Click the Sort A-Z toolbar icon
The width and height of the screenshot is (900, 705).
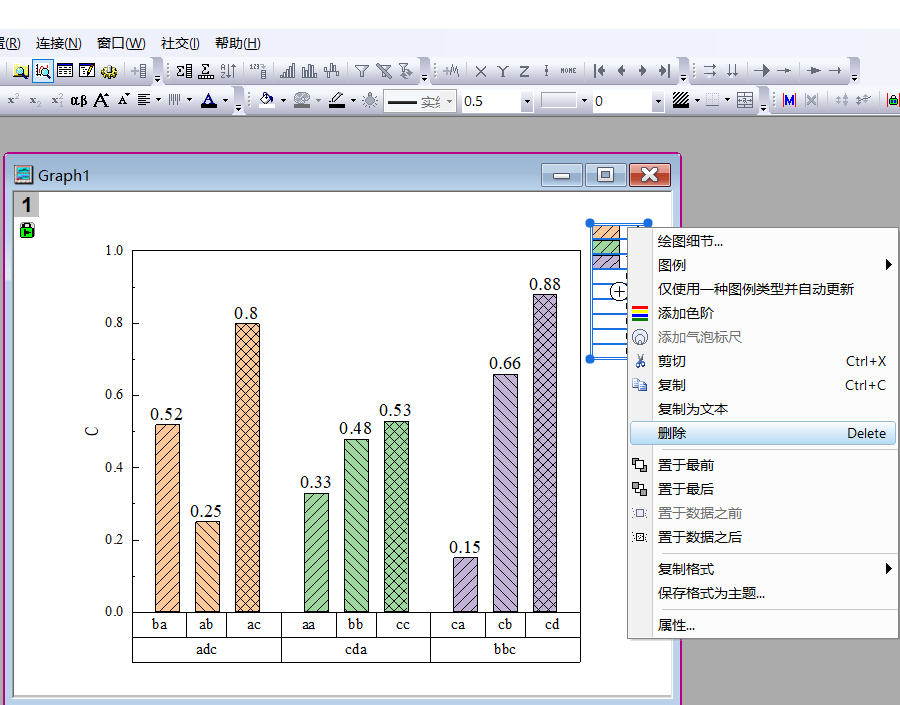click(228, 71)
